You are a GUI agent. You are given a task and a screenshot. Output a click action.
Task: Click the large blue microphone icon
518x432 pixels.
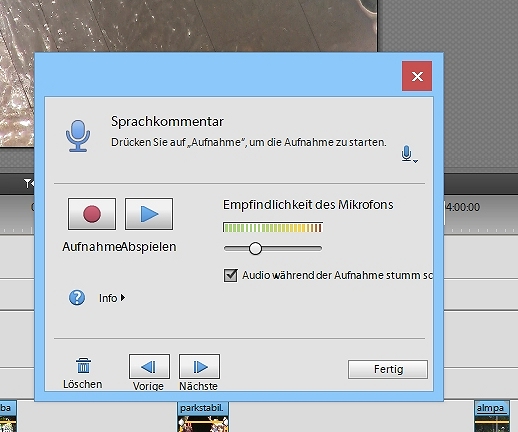(x=78, y=136)
